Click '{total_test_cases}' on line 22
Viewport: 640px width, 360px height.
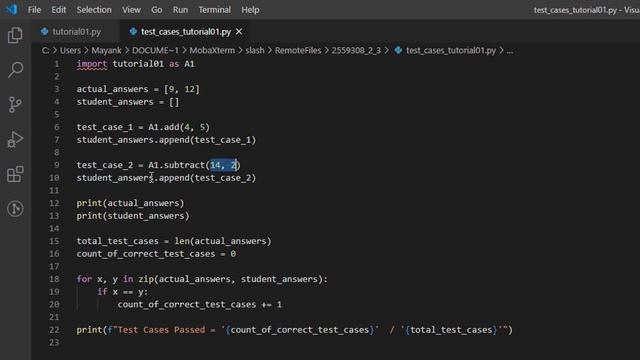451,329
